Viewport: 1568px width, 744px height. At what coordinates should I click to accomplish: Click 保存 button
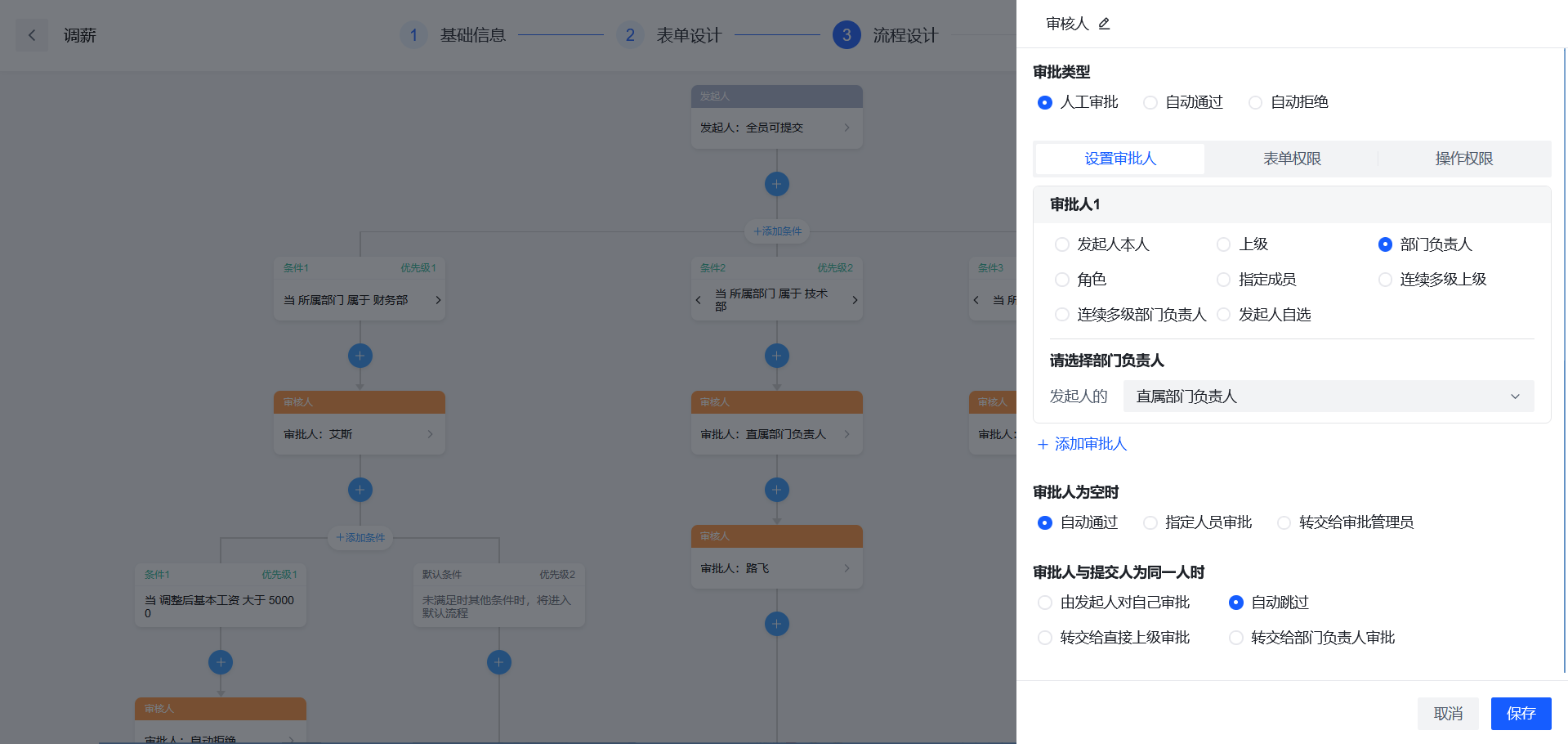pos(1521,714)
